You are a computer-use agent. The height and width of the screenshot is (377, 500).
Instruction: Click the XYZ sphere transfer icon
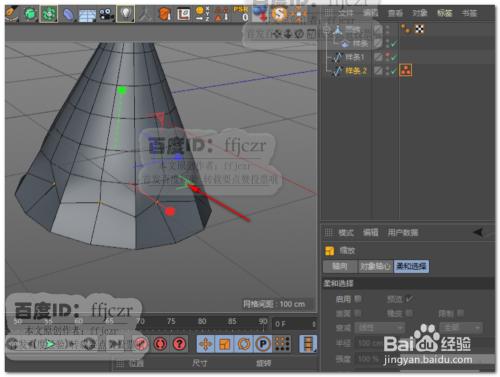pos(202,14)
